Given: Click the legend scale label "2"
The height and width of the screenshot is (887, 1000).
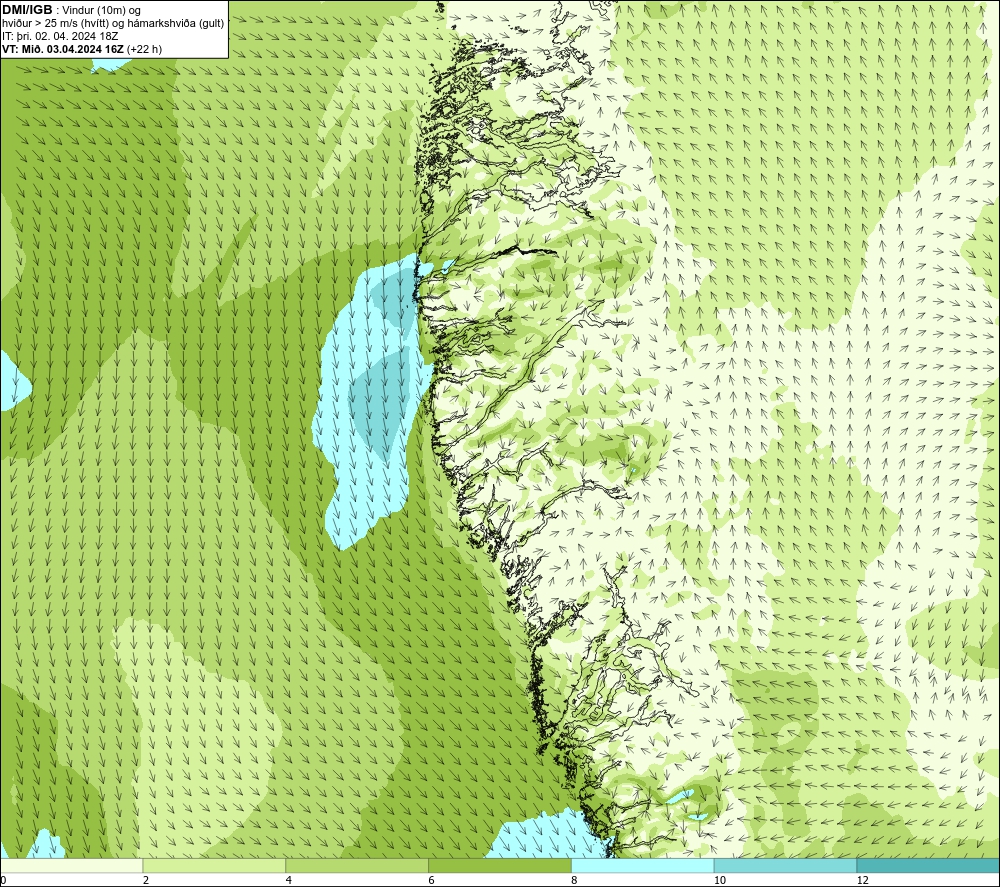Looking at the screenshot, I should pos(146,880).
